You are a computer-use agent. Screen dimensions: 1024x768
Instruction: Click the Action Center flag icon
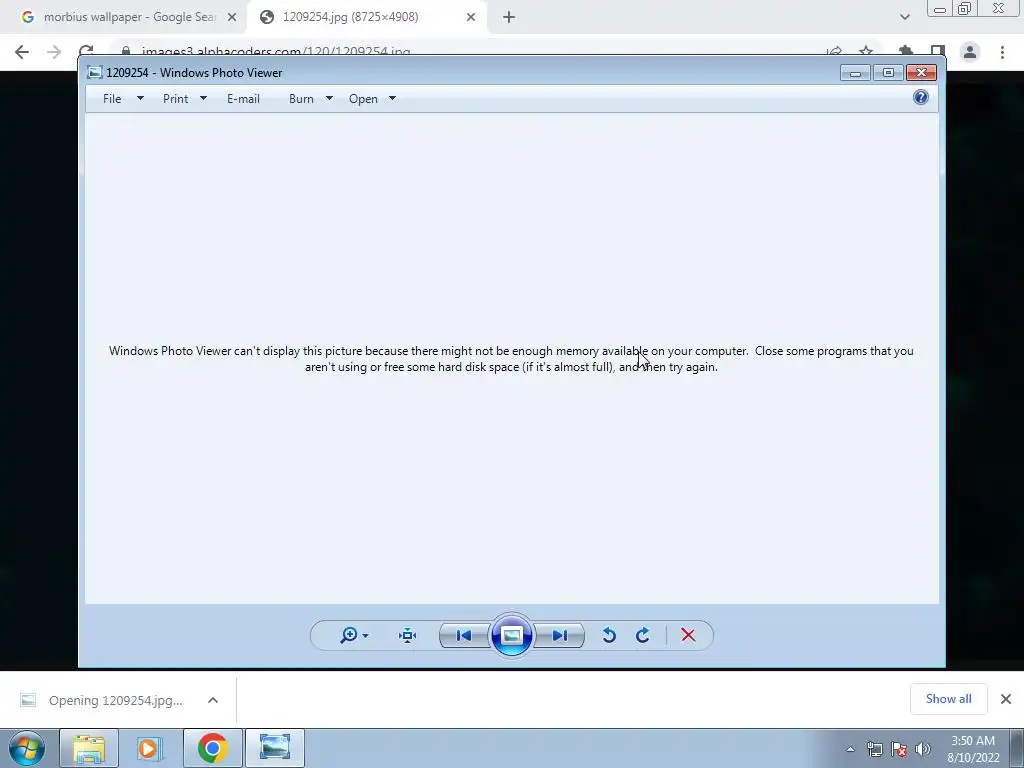tap(899, 749)
